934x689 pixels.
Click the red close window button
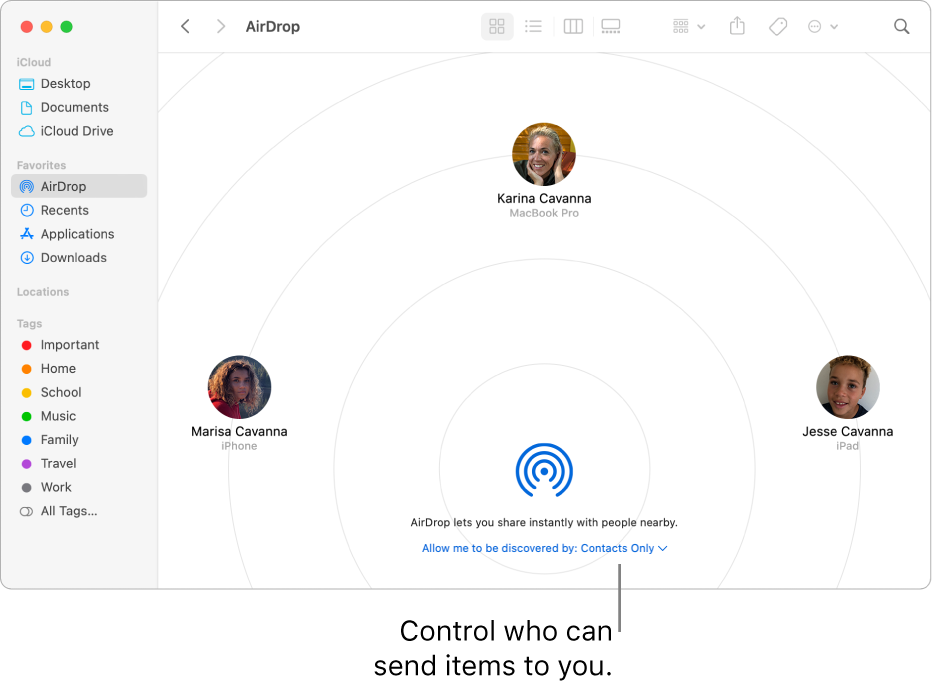pyautogui.click(x=26, y=26)
